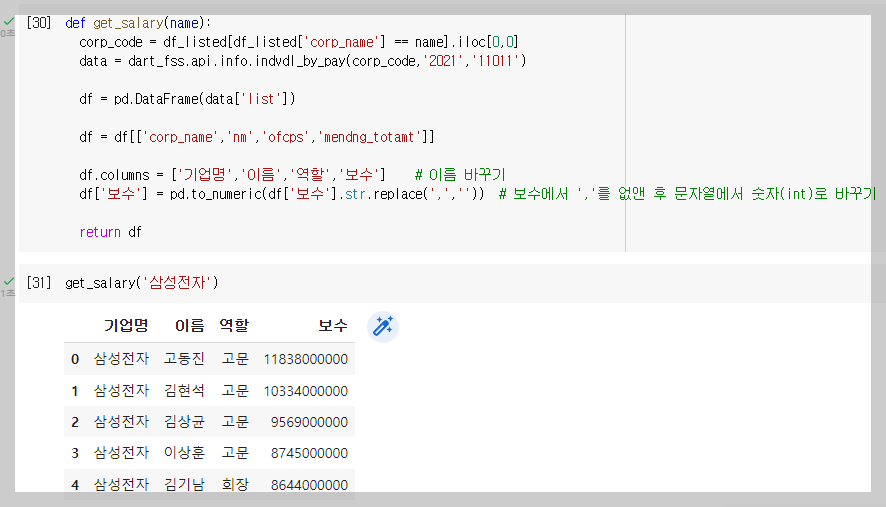The width and height of the screenshot is (886, 507).
Task: Click the get_salary('삼성전자') call line
Action: [142, 282]
